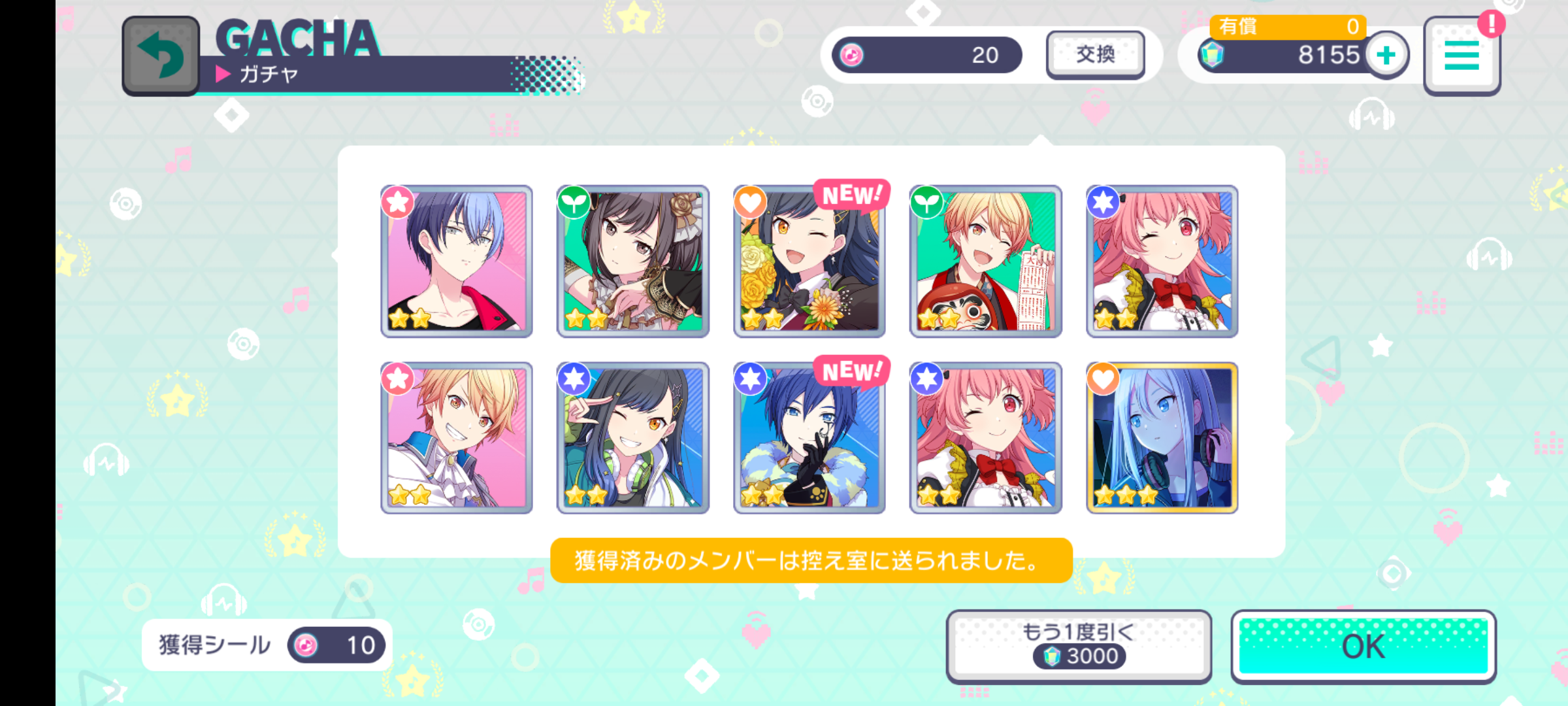The image size is (1568, 706).
Task: Select the NEW card with yellow roses
Action: point(809,261)
